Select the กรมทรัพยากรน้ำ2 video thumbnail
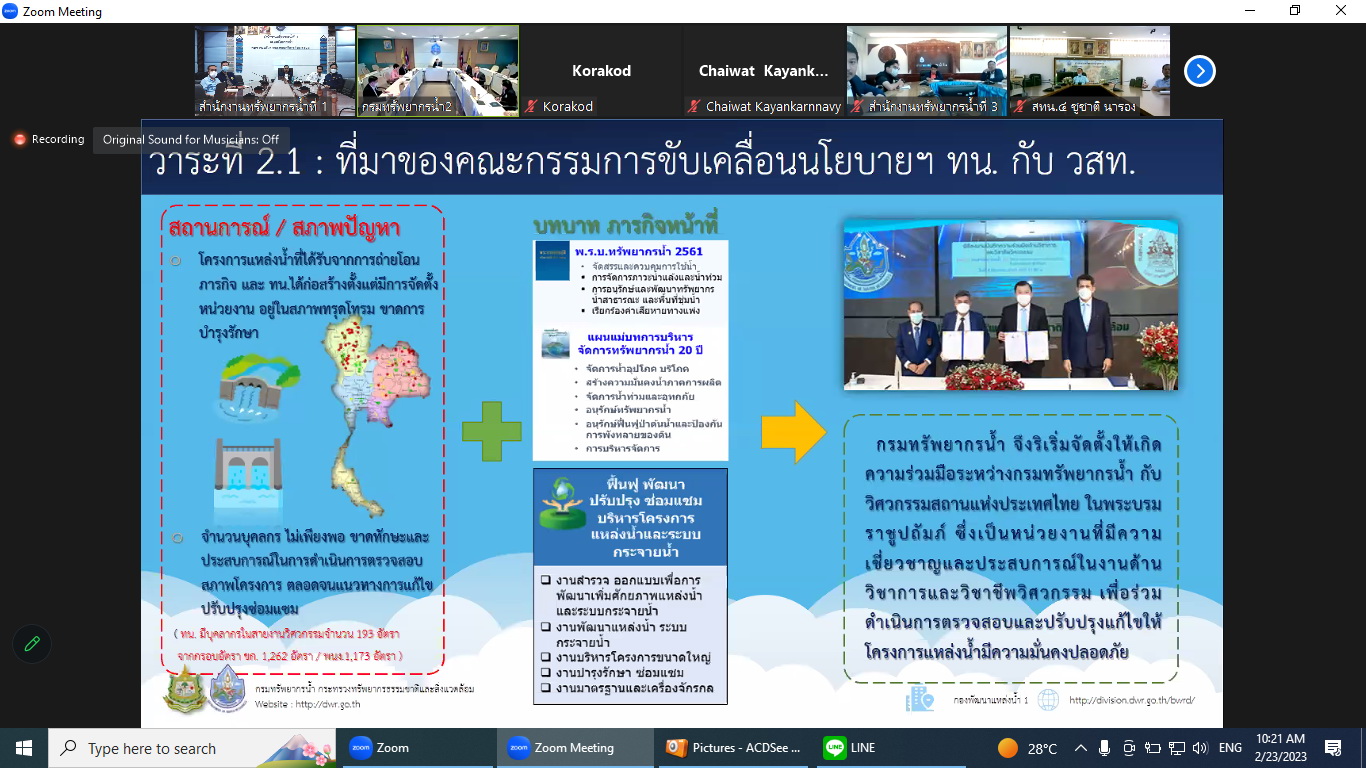Viewport: 1366px width, 768px height. click(x=438, y=71)
